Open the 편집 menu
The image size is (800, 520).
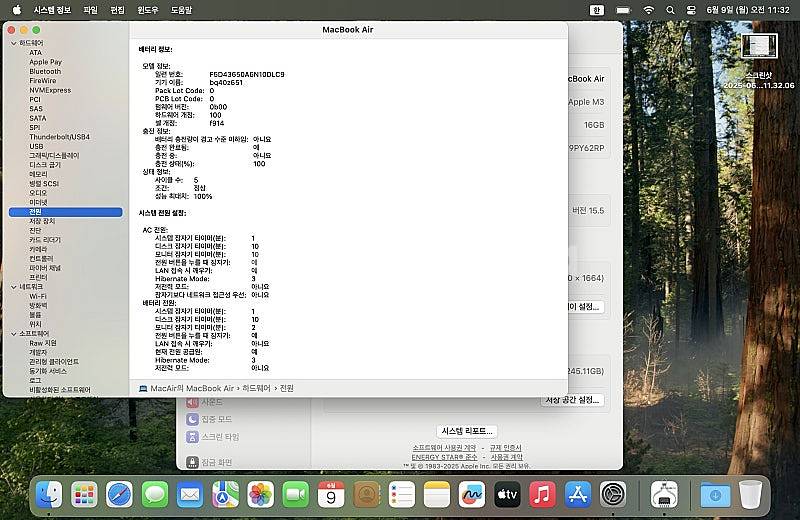117,10
